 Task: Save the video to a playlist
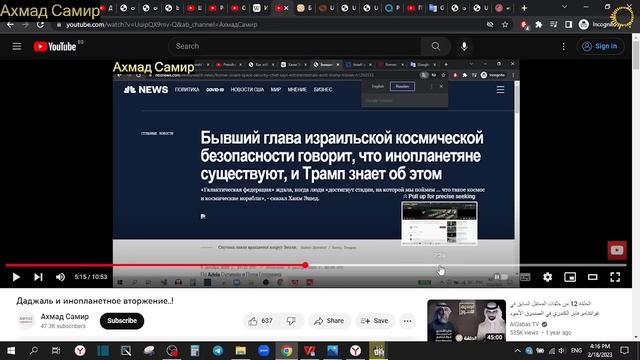375,321
